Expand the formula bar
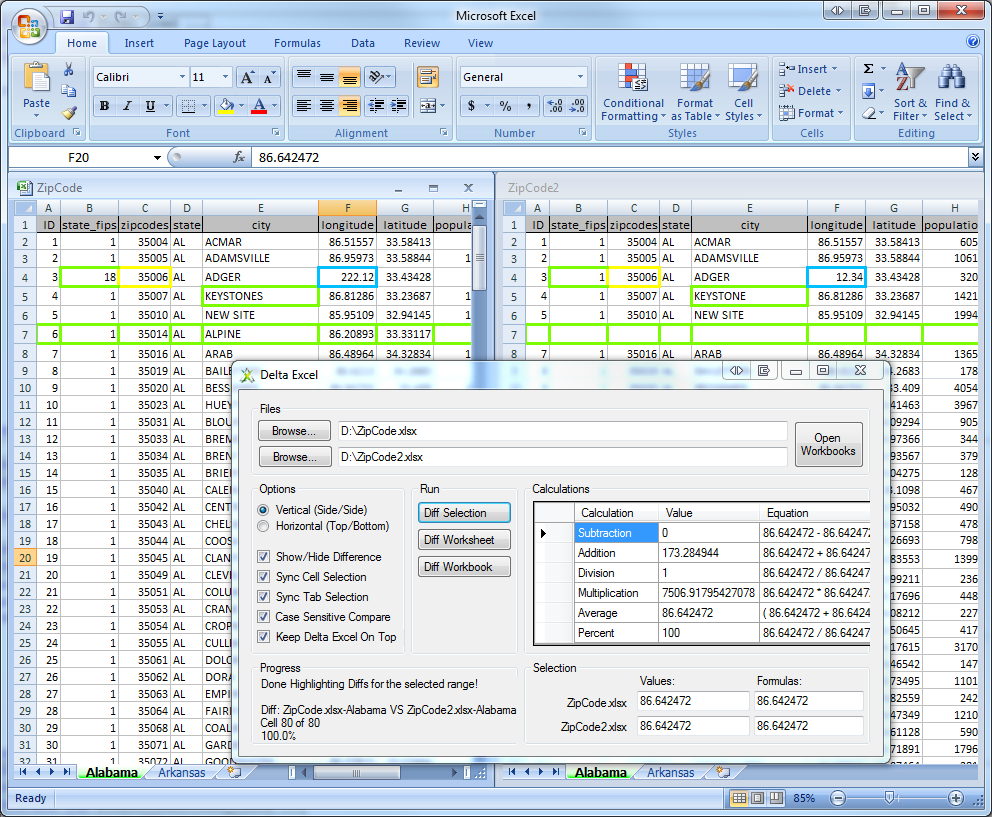This screenshot has width=992, height=817. [975, 156]
